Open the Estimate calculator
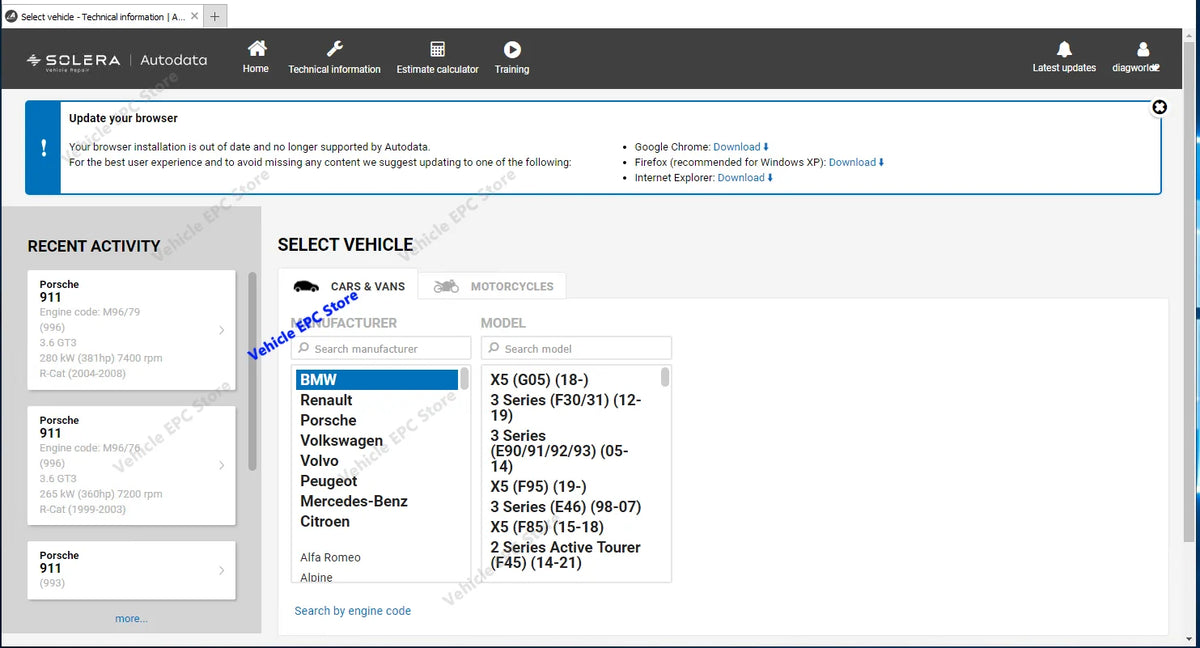Screen dimensions: 1200x648 437,57
